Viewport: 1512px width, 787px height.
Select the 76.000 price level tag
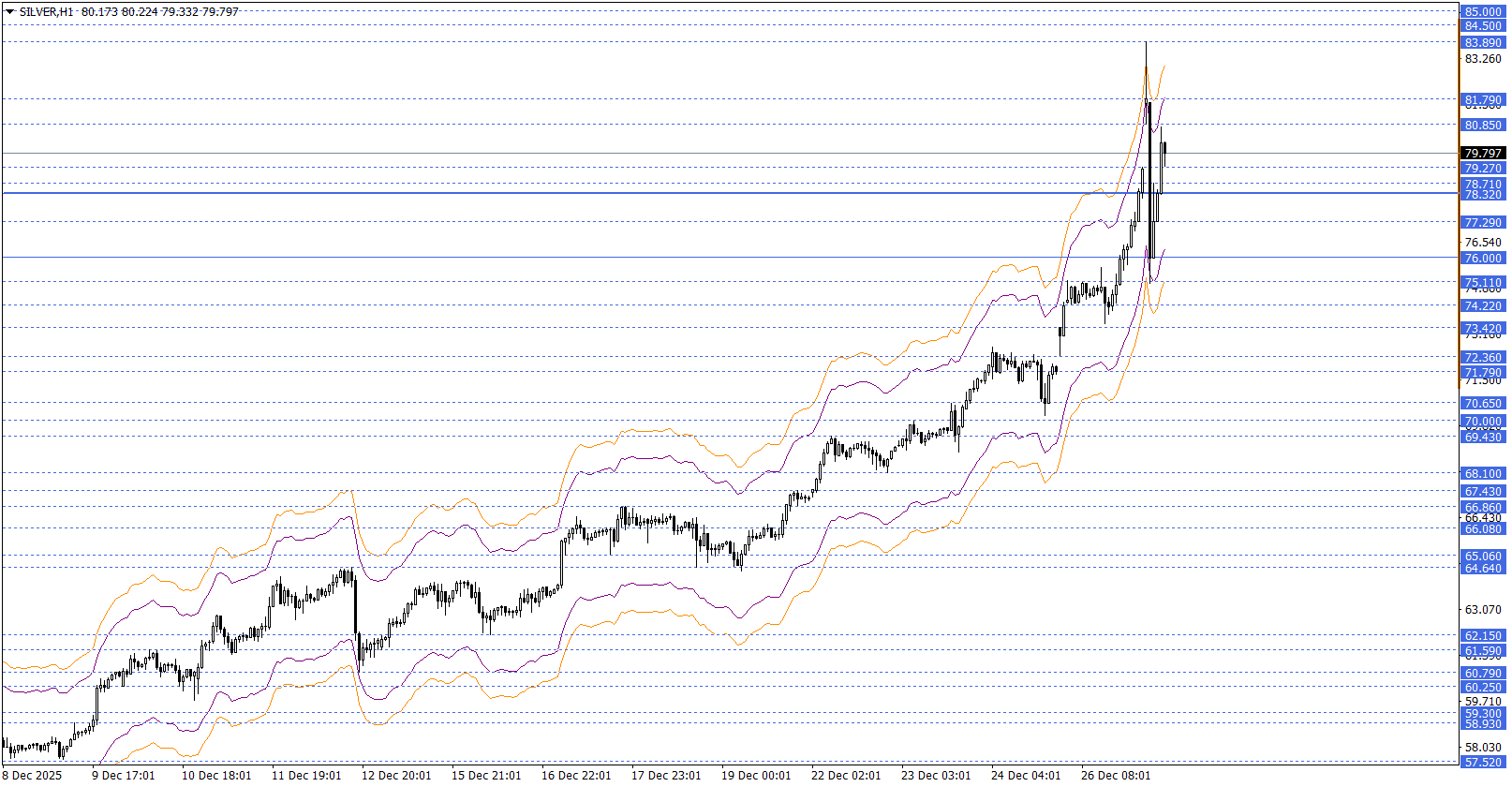pyautogui.click(x=1482, y=258)
